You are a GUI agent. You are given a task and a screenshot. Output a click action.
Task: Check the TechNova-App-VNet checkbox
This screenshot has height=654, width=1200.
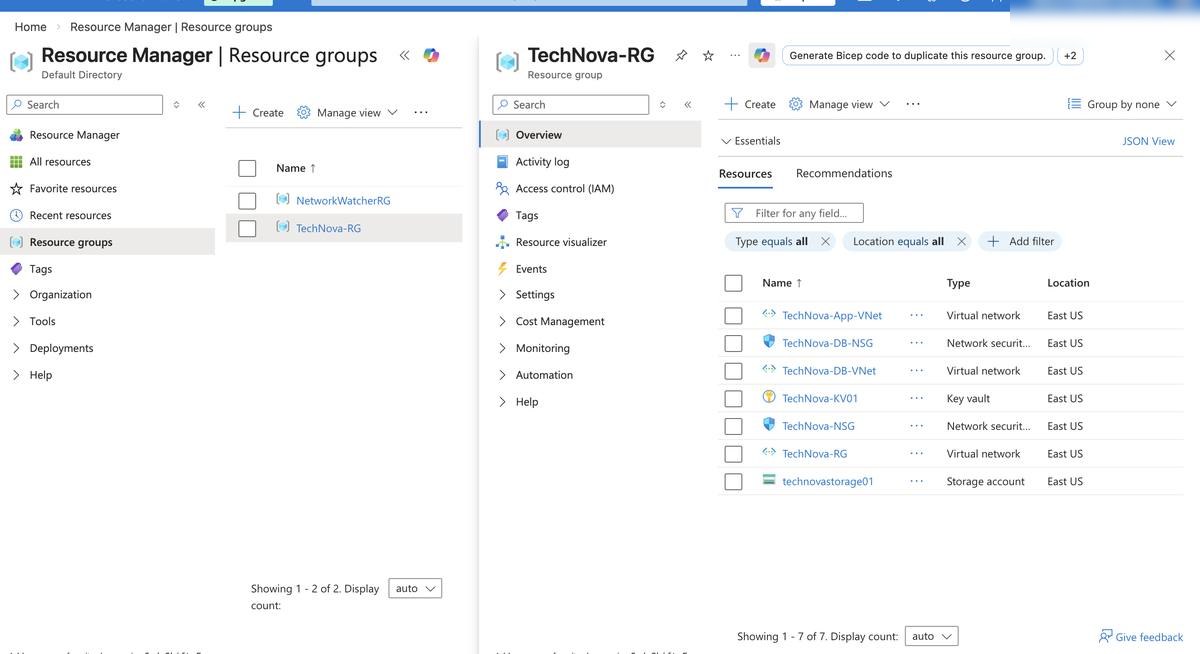[733, 315]
